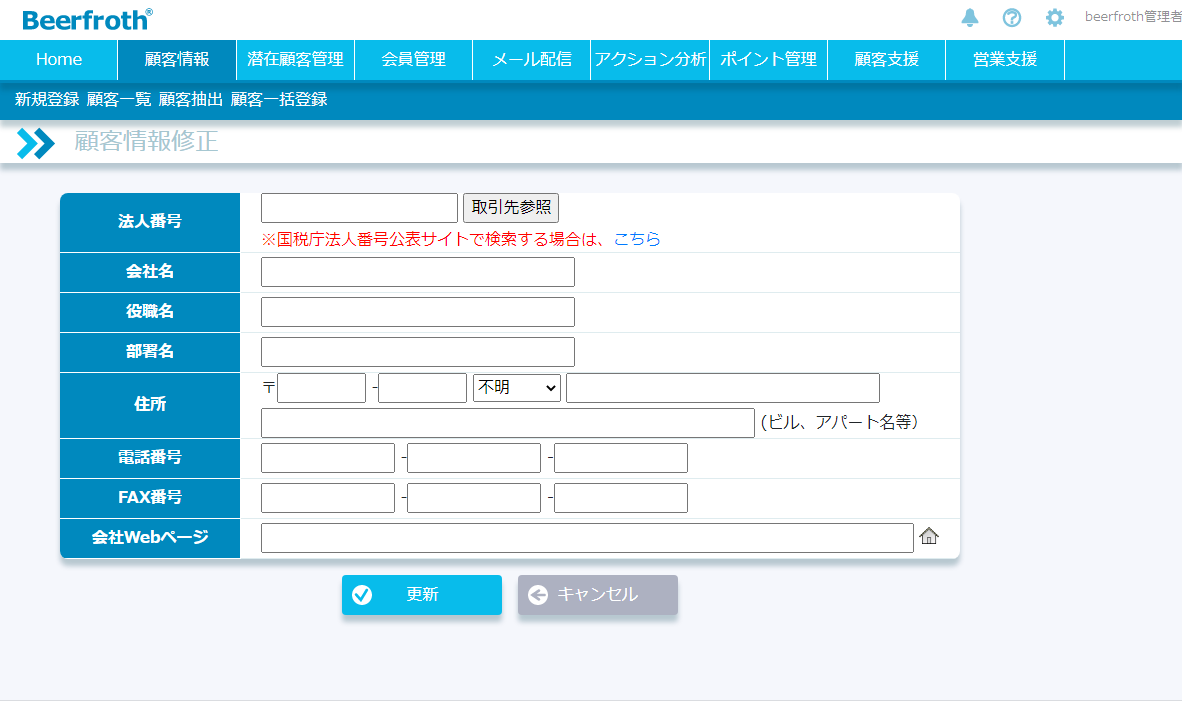Expand the 不明 prefecture dropdown
The width and height of the screenshot is (1182, 701).
tap(516, 388)
